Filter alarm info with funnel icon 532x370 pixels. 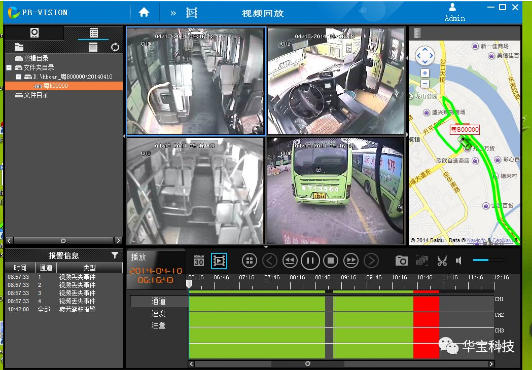click(115, 255)
